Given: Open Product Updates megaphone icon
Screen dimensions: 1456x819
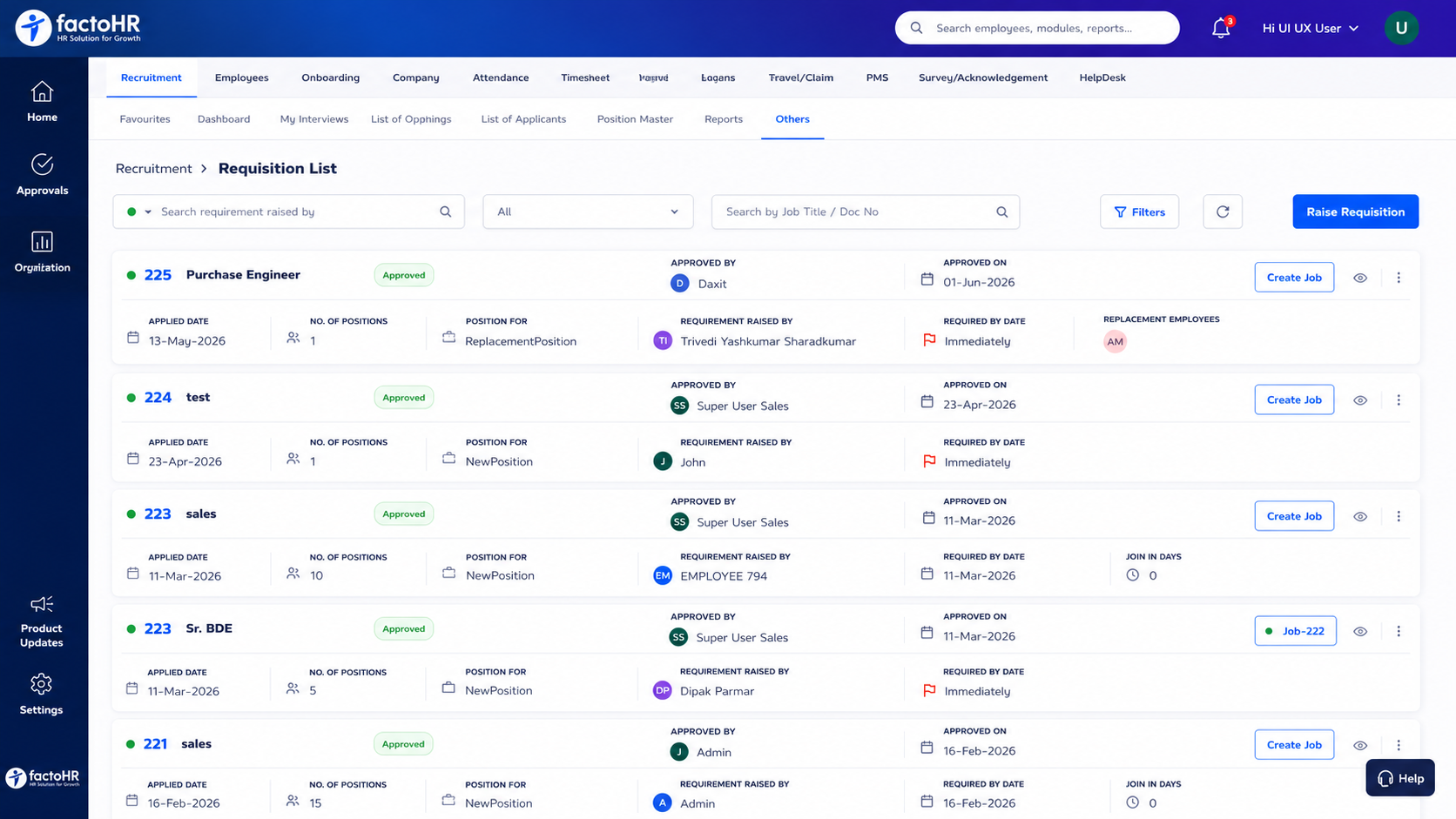Looking at the screenshot, I should 42,604.
